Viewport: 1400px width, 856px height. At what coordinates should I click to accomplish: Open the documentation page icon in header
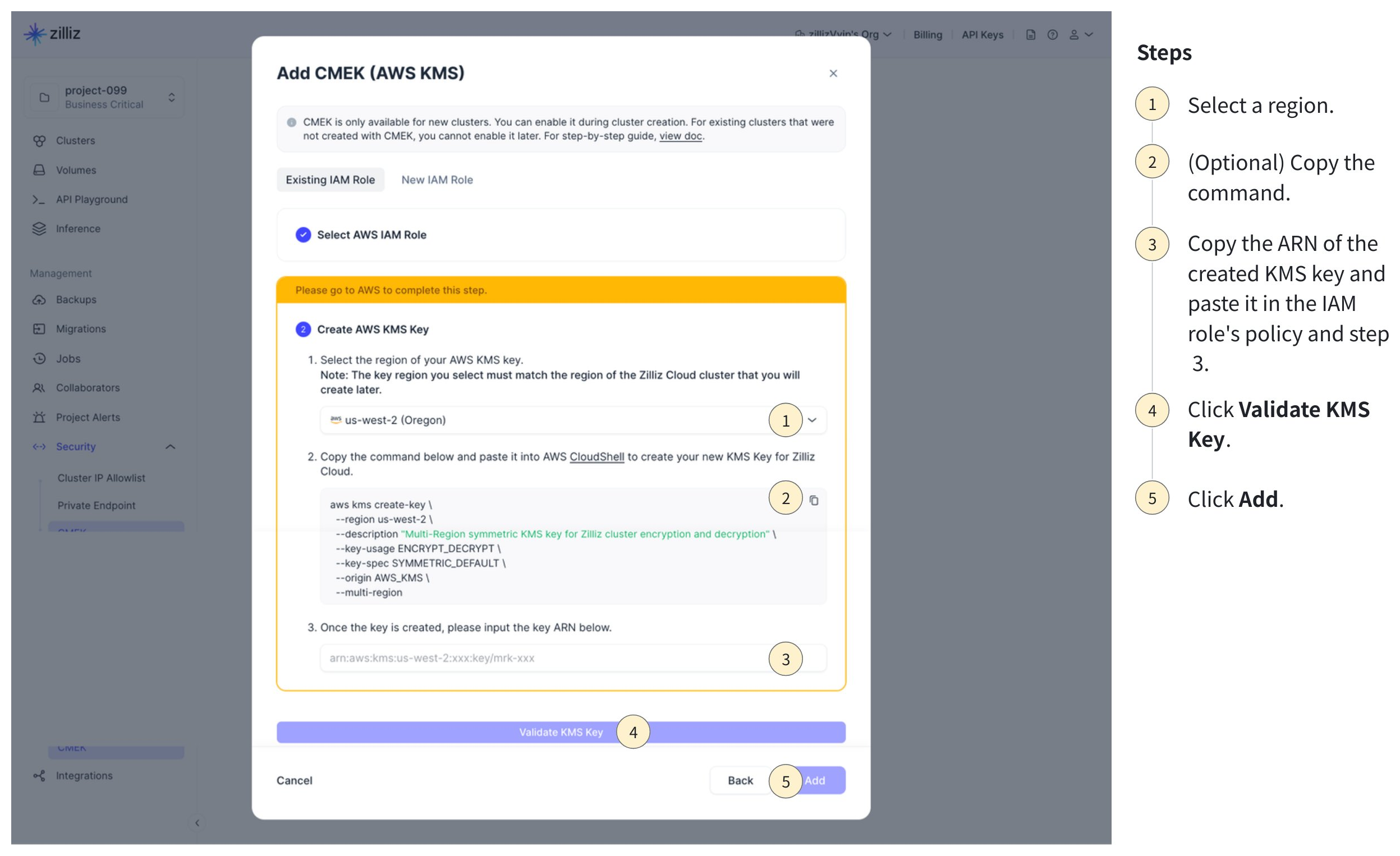click(1031, 35)
